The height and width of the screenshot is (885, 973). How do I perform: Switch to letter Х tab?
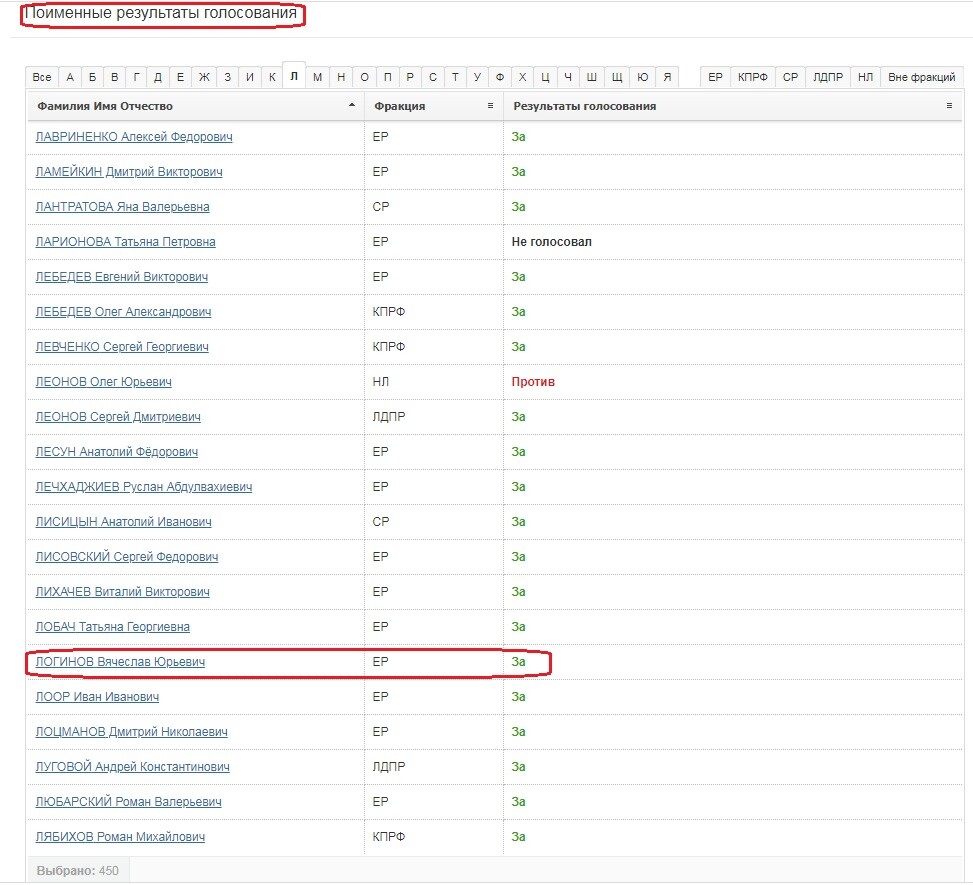point(522,77)
